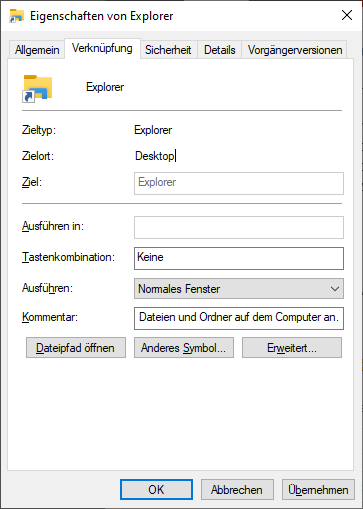363x509 pixels.
Task: Click the Dateipfad öffnen button
Action: point(76,348)
